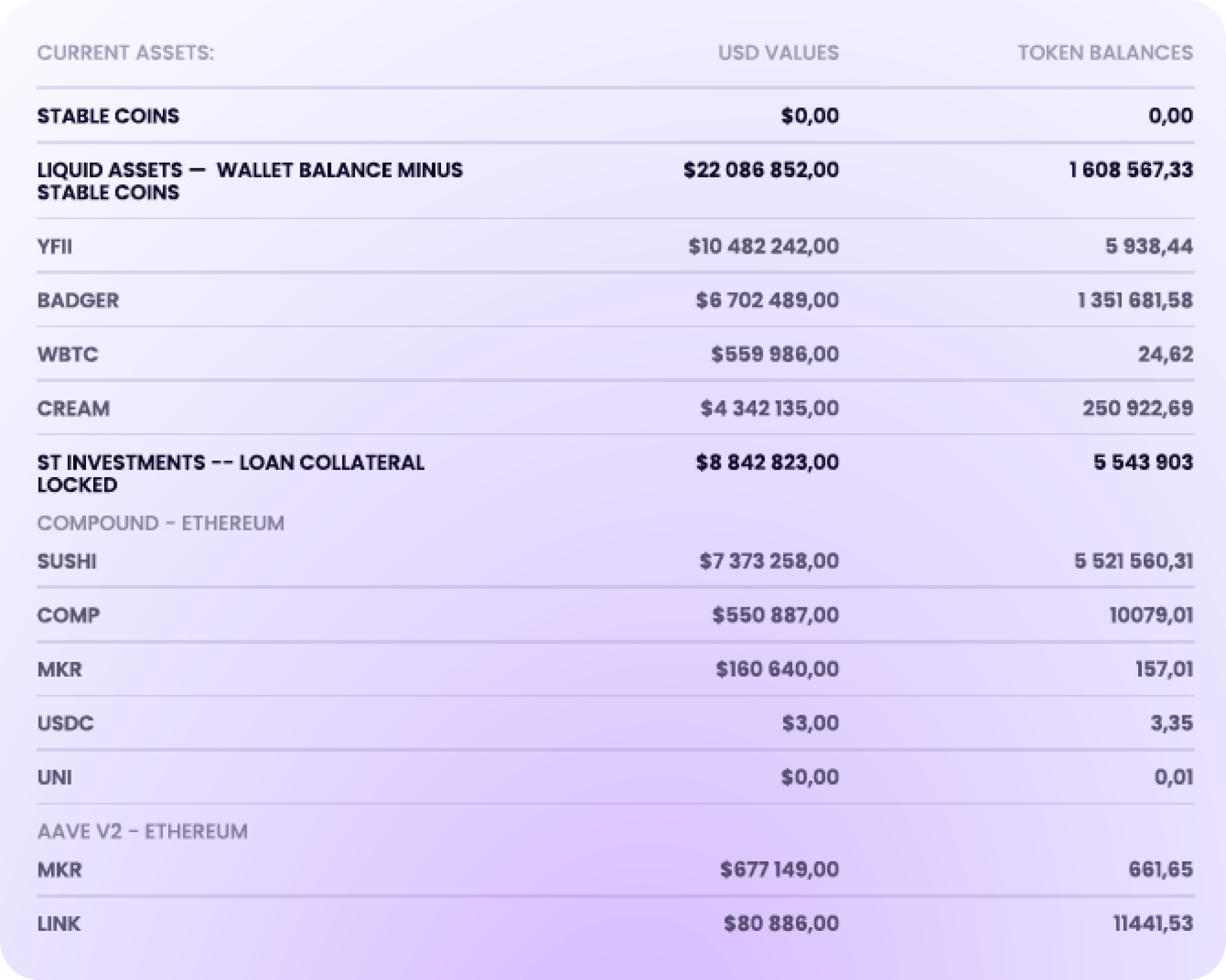The image size is (1226, 980).
Task: Click the $677 149,00 MKR value under Aave
Action: [779, 869]
